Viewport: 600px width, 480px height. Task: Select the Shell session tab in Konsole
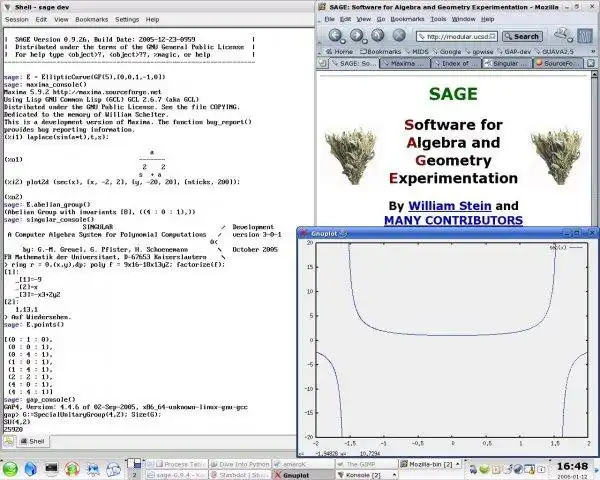33,441
